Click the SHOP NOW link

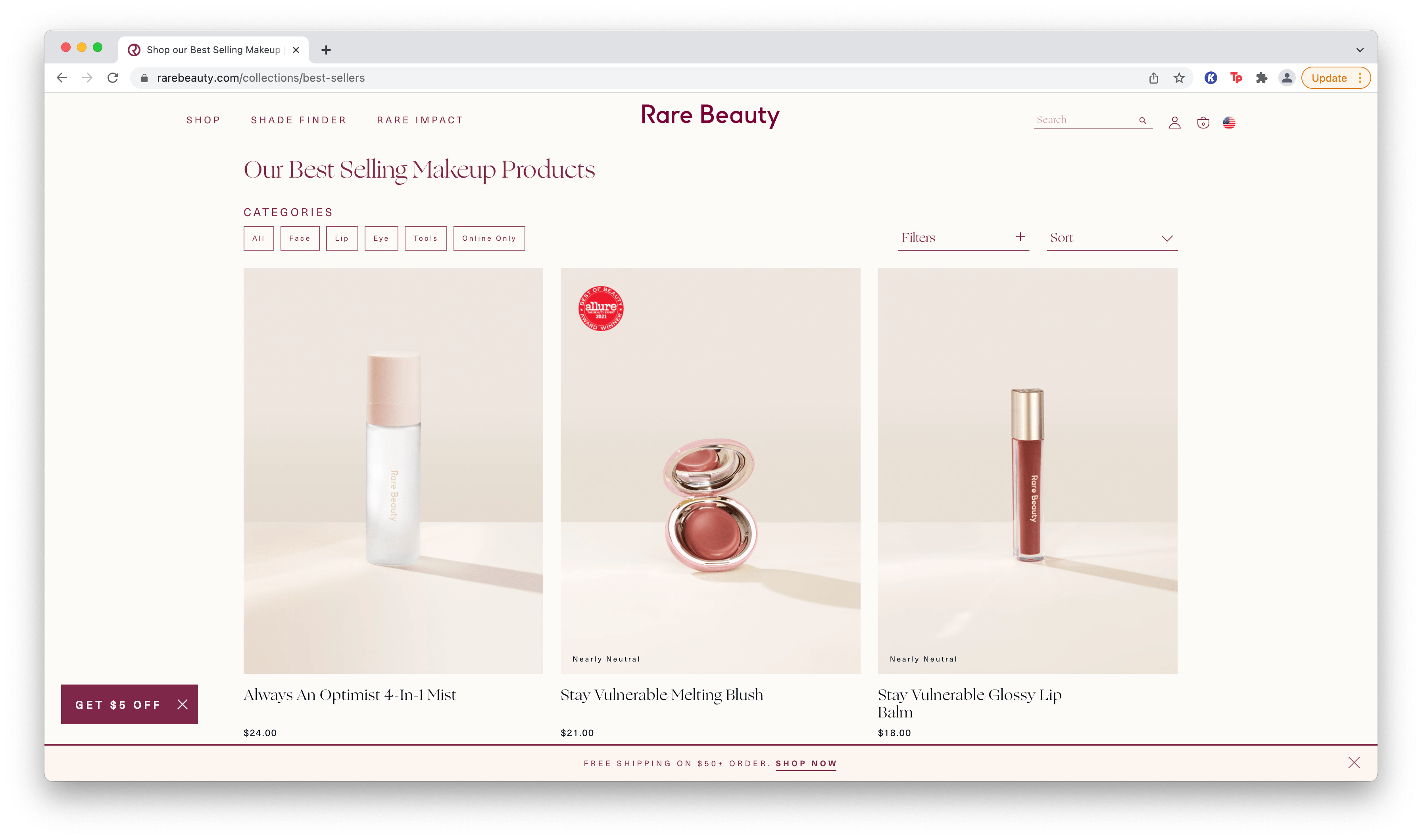click(806, 763)
